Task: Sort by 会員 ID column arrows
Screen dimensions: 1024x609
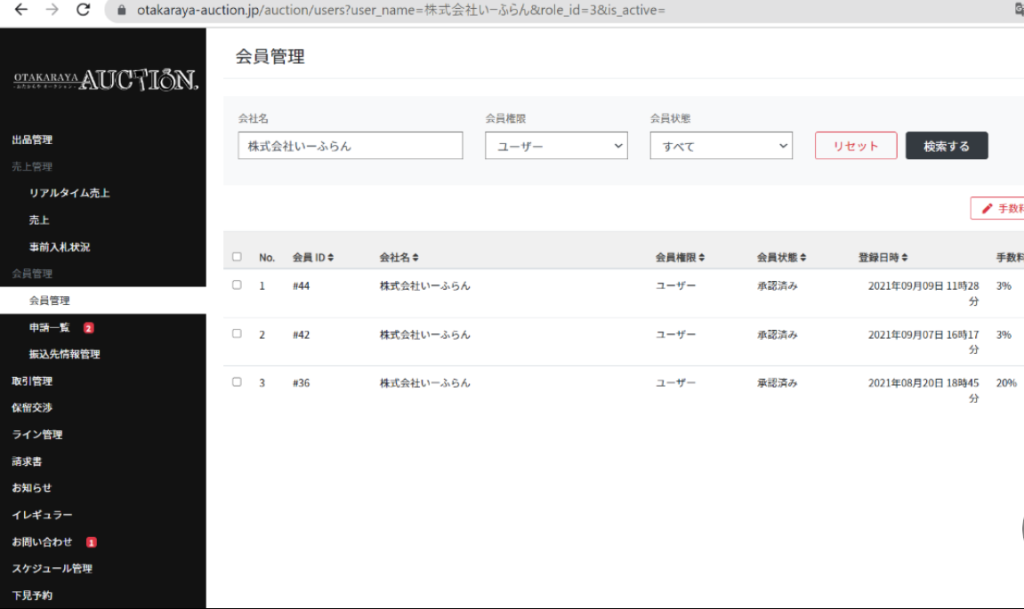Action: [330, 258]
